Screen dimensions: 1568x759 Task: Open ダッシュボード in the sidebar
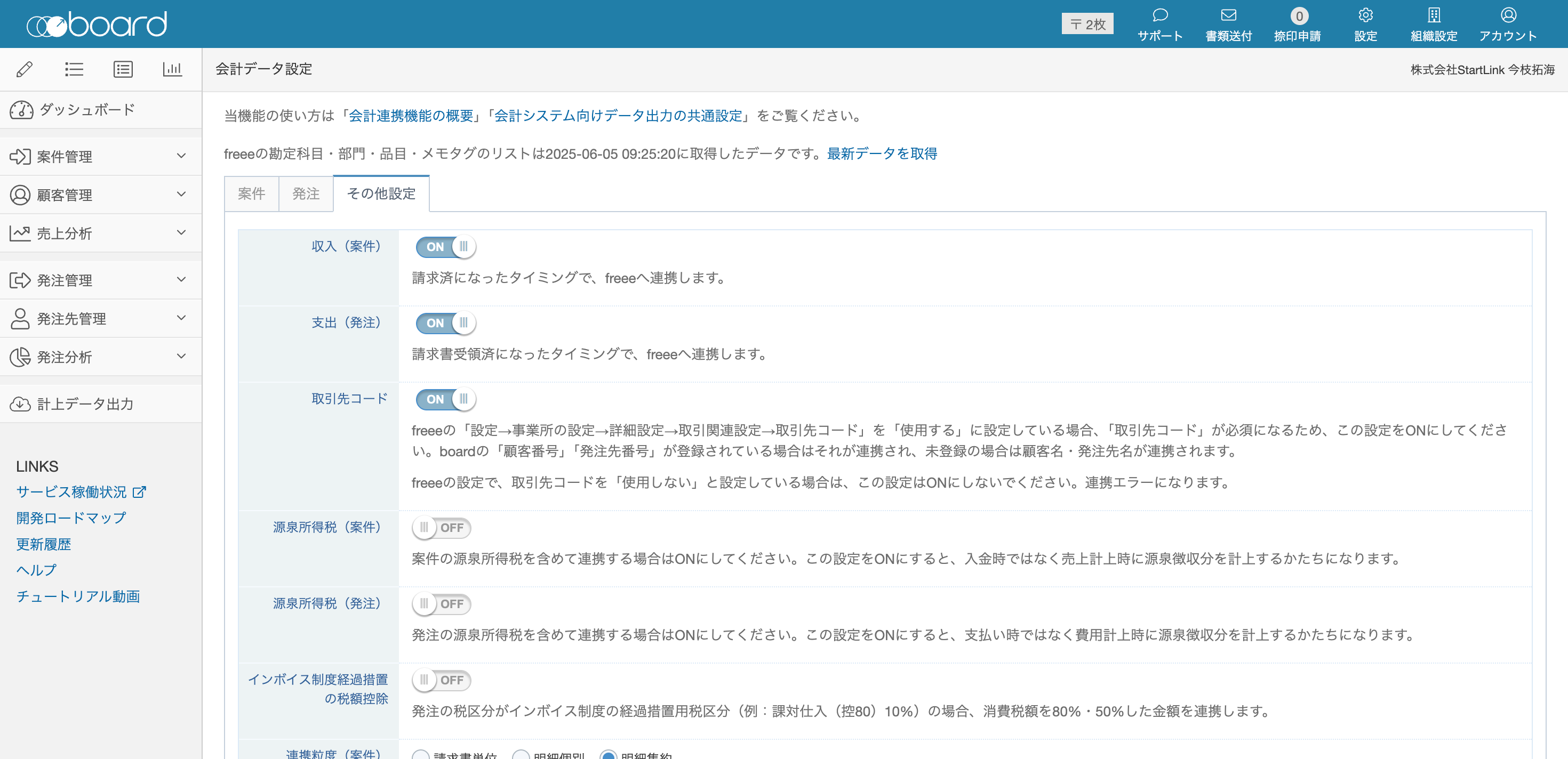[x=101, y=110]
